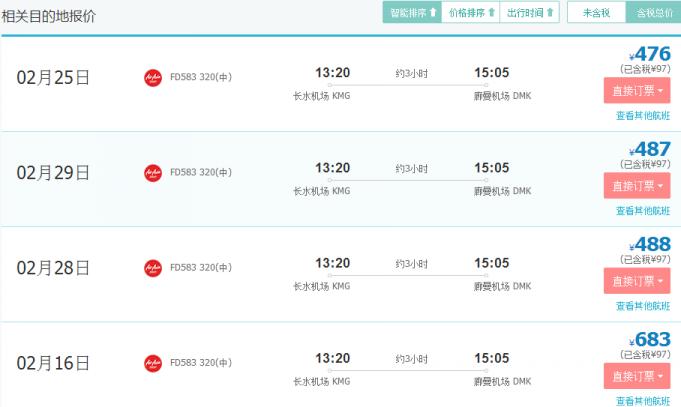
Task: Click AirAsia logo on 02月28日 flight
Action: click(x=153, y=268)
